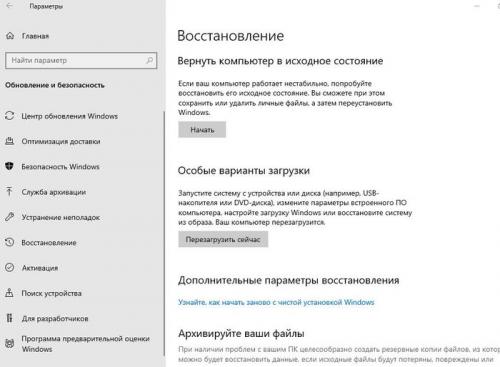Open Оптимизация доставки section

click(x=61, y=141)
